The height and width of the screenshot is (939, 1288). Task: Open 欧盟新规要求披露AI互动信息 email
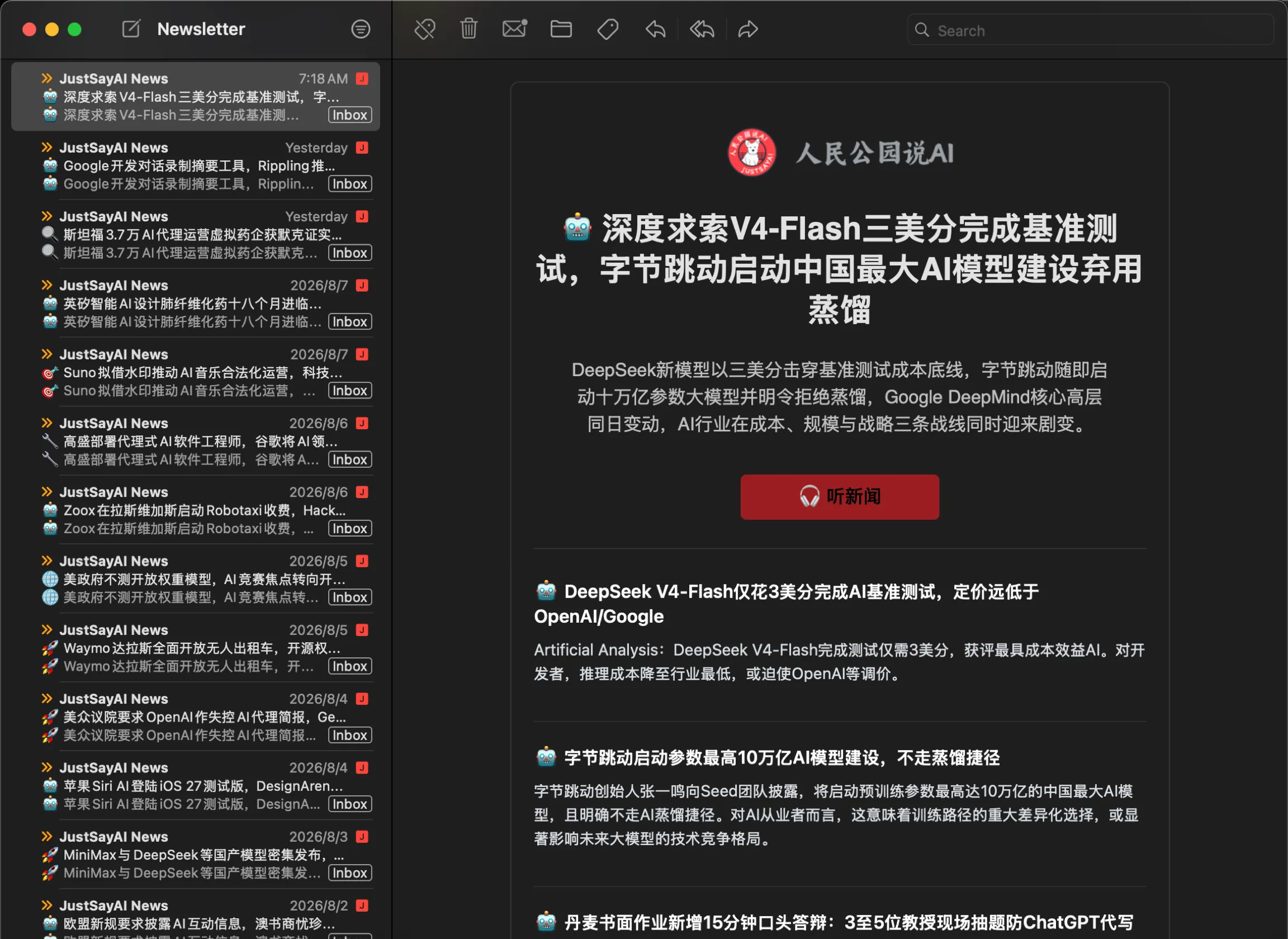tap(196, 915)
